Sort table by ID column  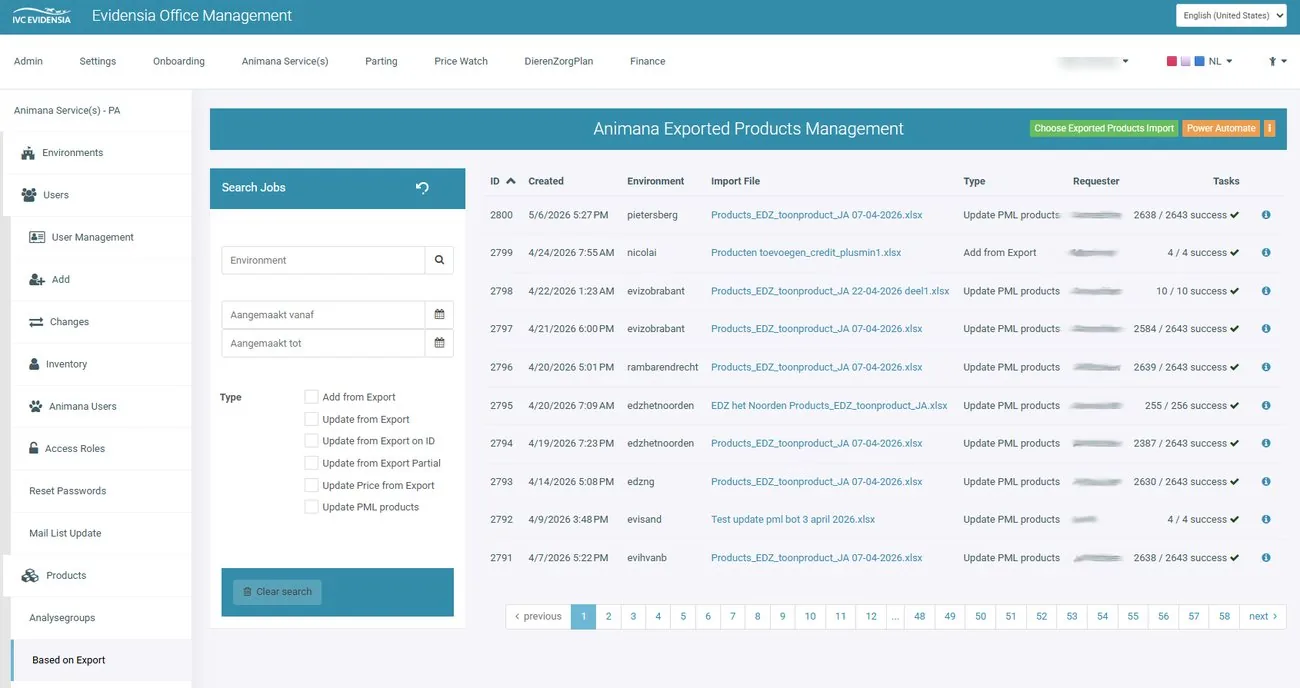[x=502, y=181]
